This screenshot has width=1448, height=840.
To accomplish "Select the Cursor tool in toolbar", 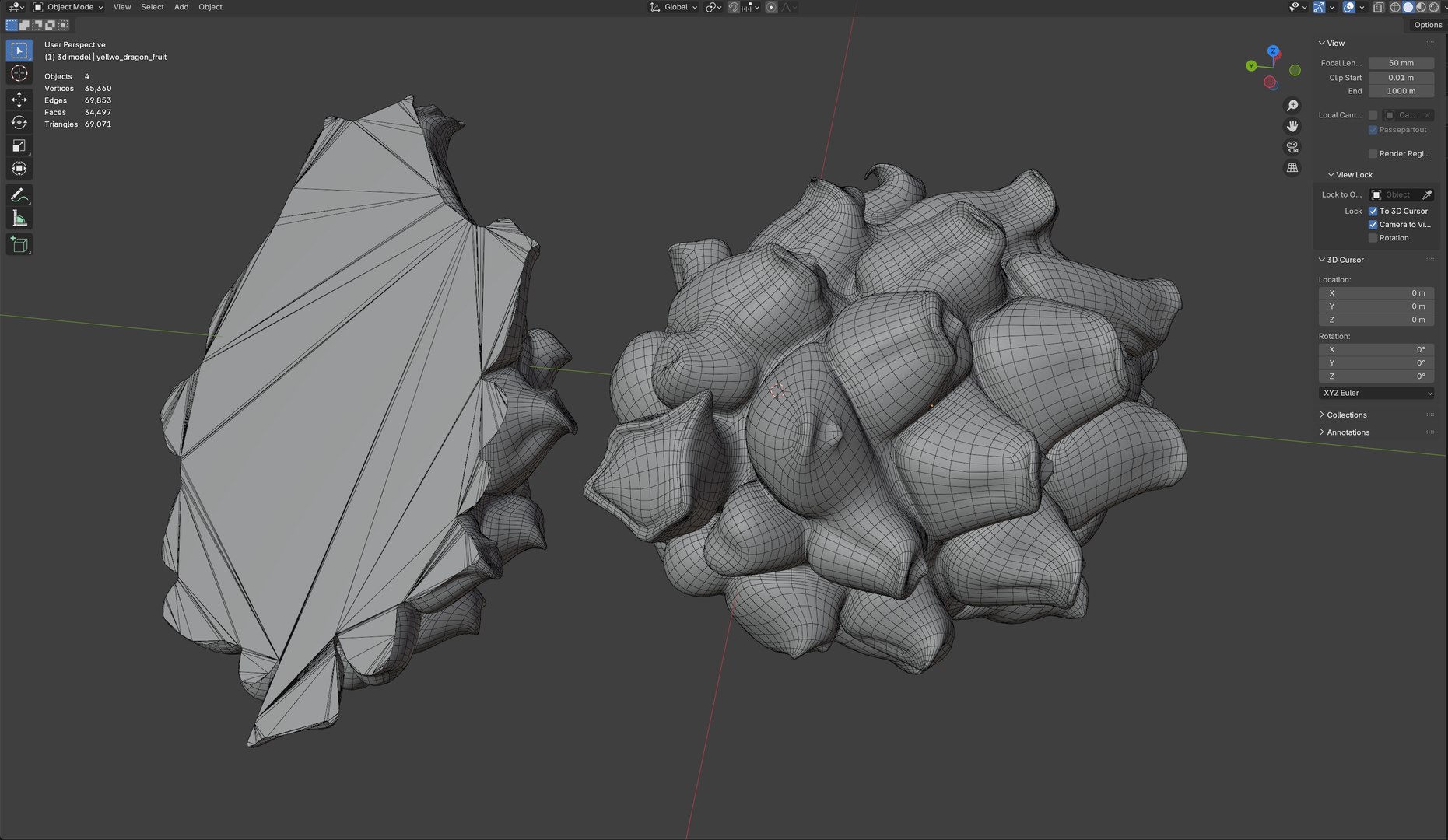I will click(x=19, y=73).
